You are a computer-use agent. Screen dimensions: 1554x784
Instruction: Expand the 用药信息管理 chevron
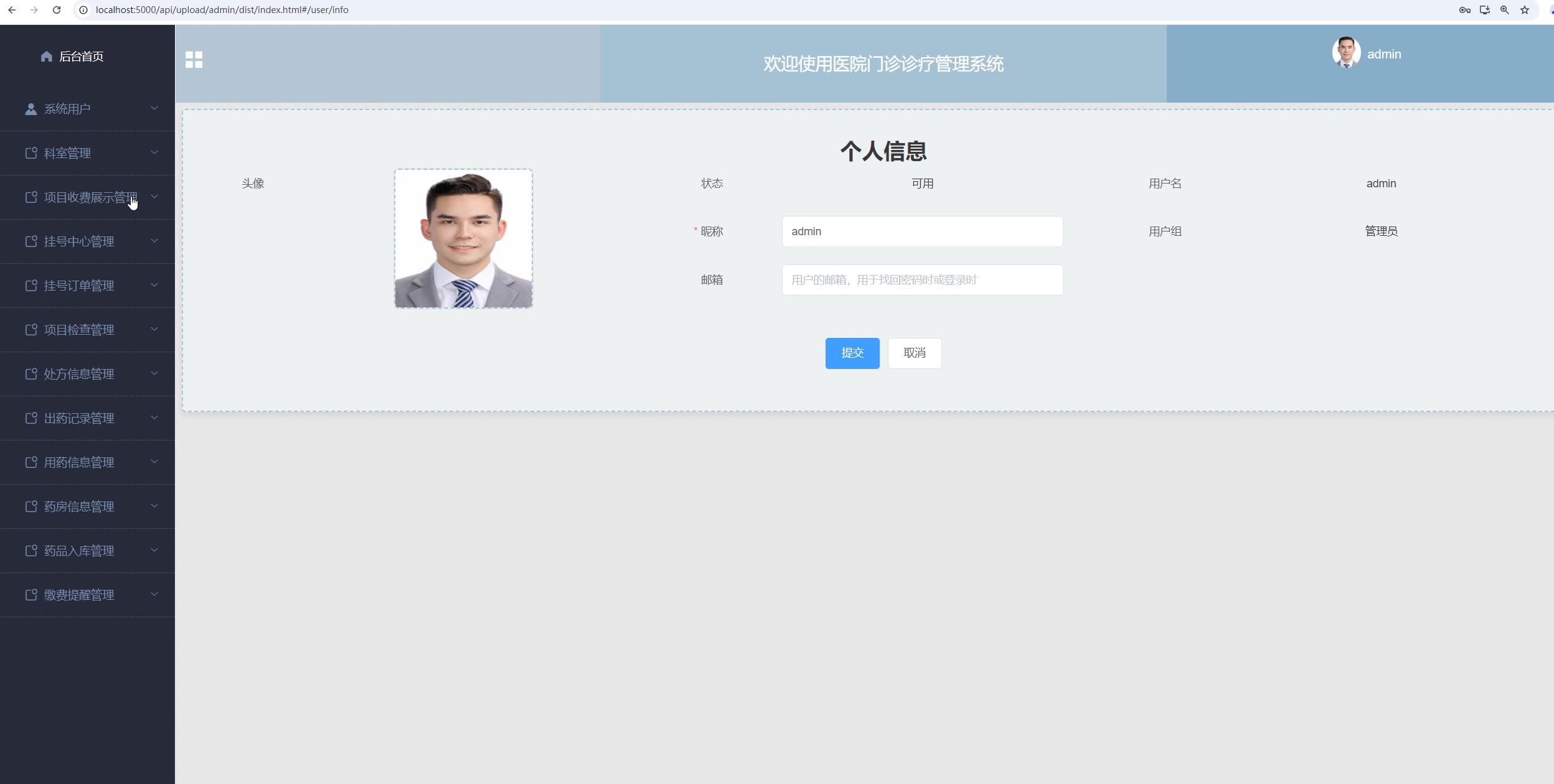pyautogui.click(x=154, y=462)
